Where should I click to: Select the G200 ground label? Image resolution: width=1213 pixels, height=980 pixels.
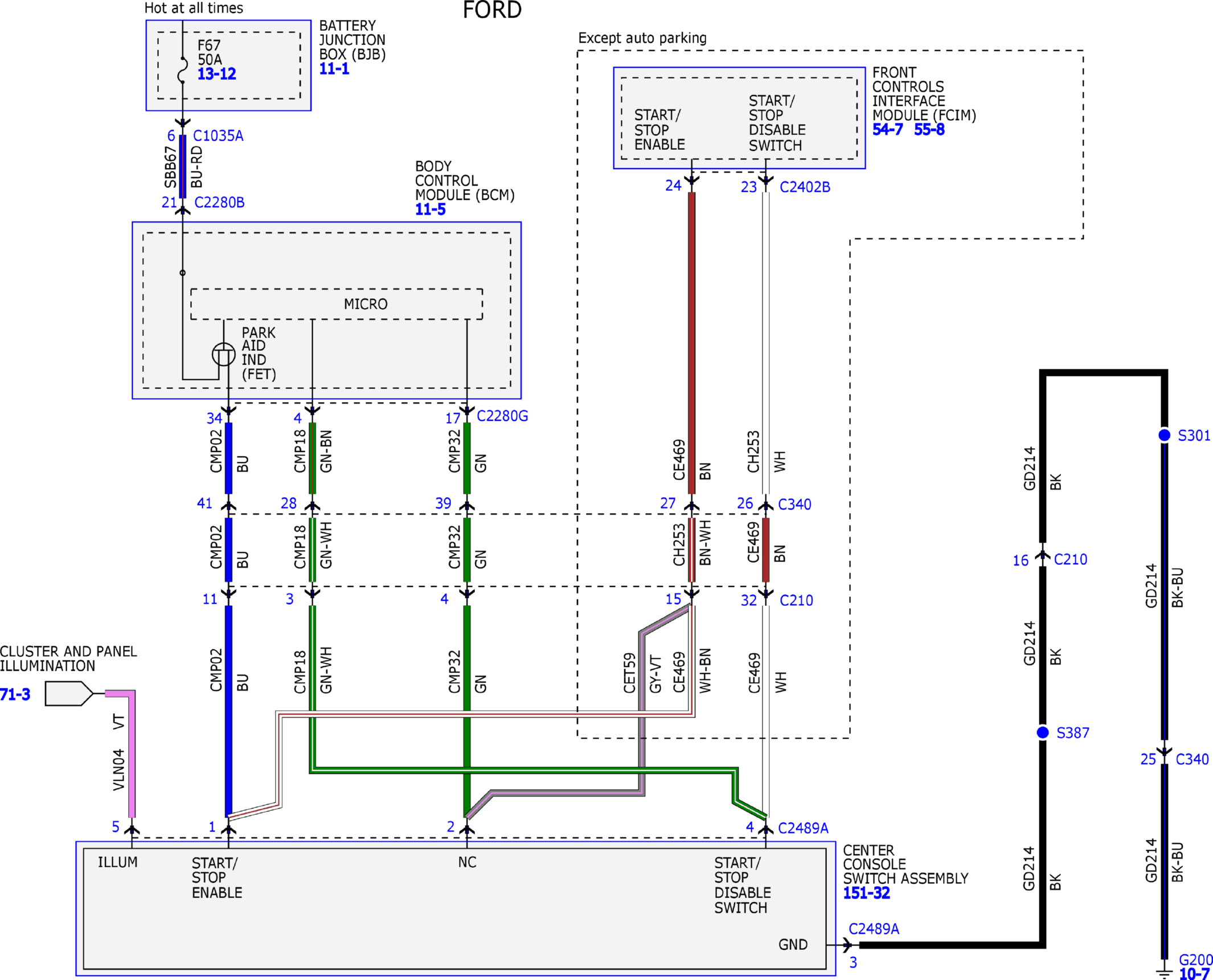[1195, 960]
